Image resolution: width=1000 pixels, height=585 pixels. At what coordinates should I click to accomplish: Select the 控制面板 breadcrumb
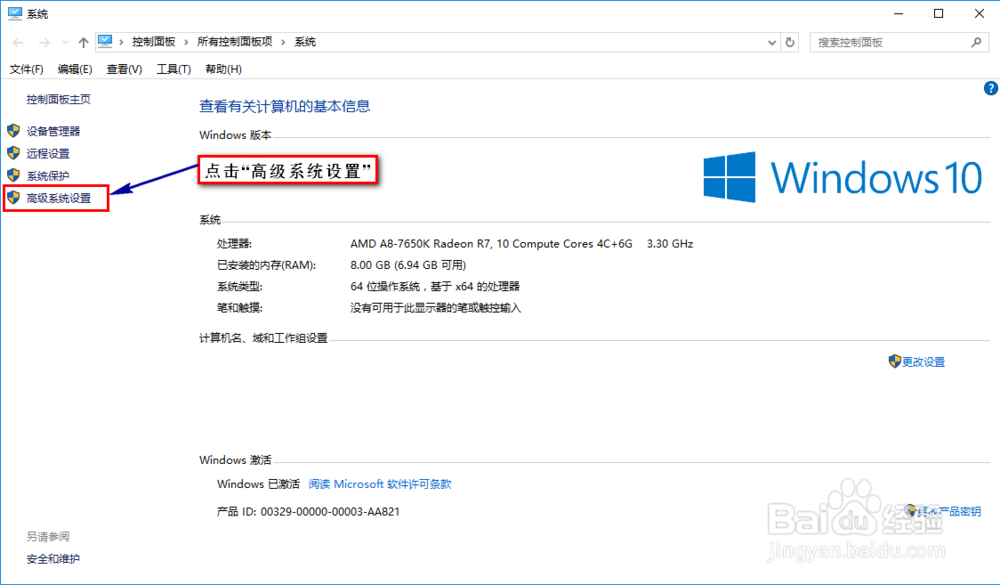154,41
